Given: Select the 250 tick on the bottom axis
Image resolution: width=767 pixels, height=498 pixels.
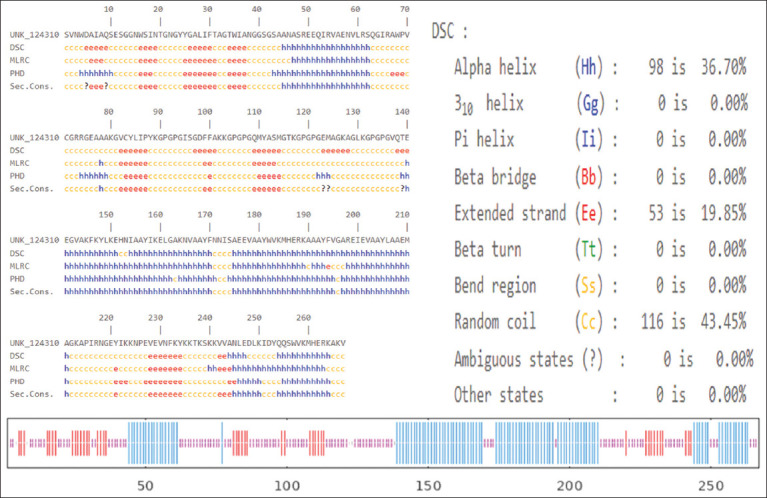Looking at the screenshot, I should point(713,484).
